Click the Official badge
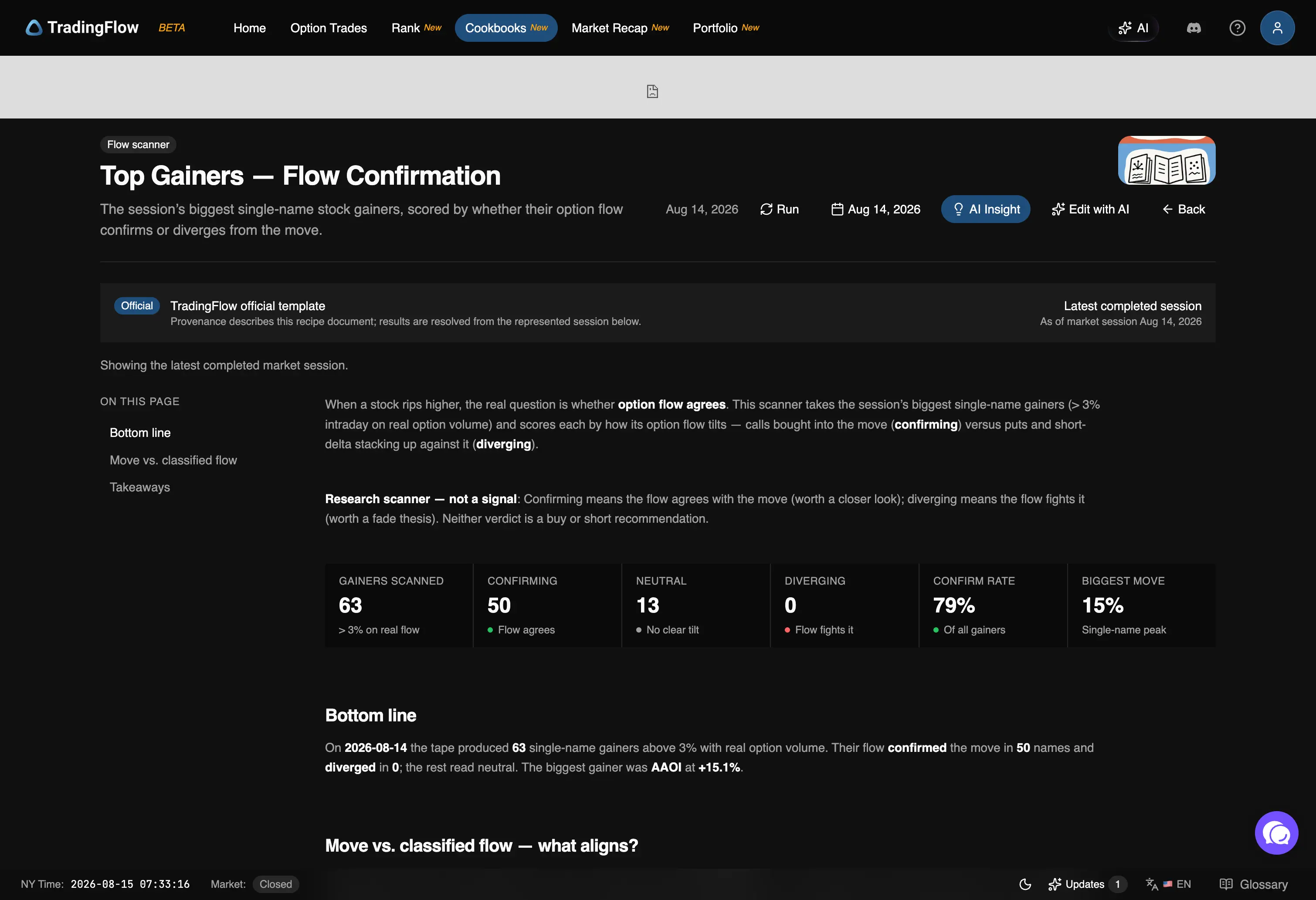The width and height of the screenshot is (1316, 900). (x=136, y=306)
